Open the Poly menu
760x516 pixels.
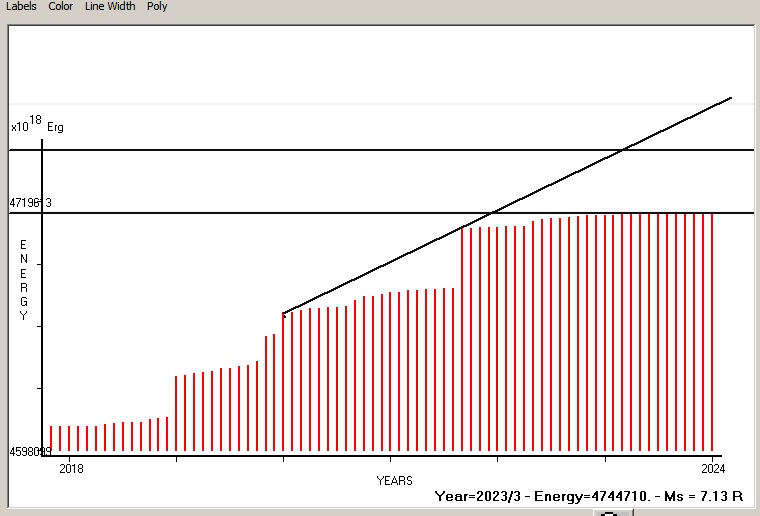(x=157, y=6)
